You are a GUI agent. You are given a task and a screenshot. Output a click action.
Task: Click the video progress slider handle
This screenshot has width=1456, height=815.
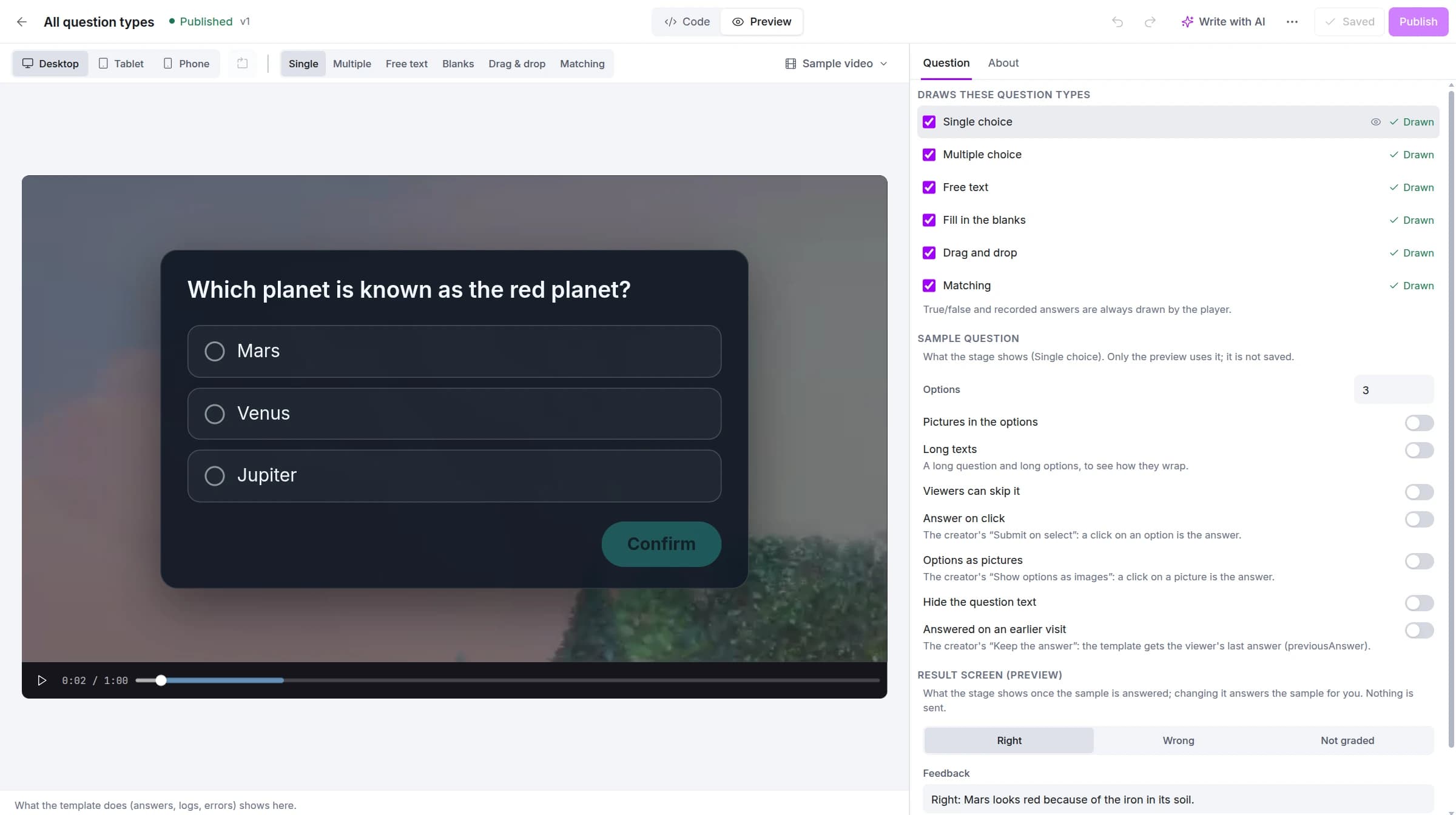click(161, 680)
